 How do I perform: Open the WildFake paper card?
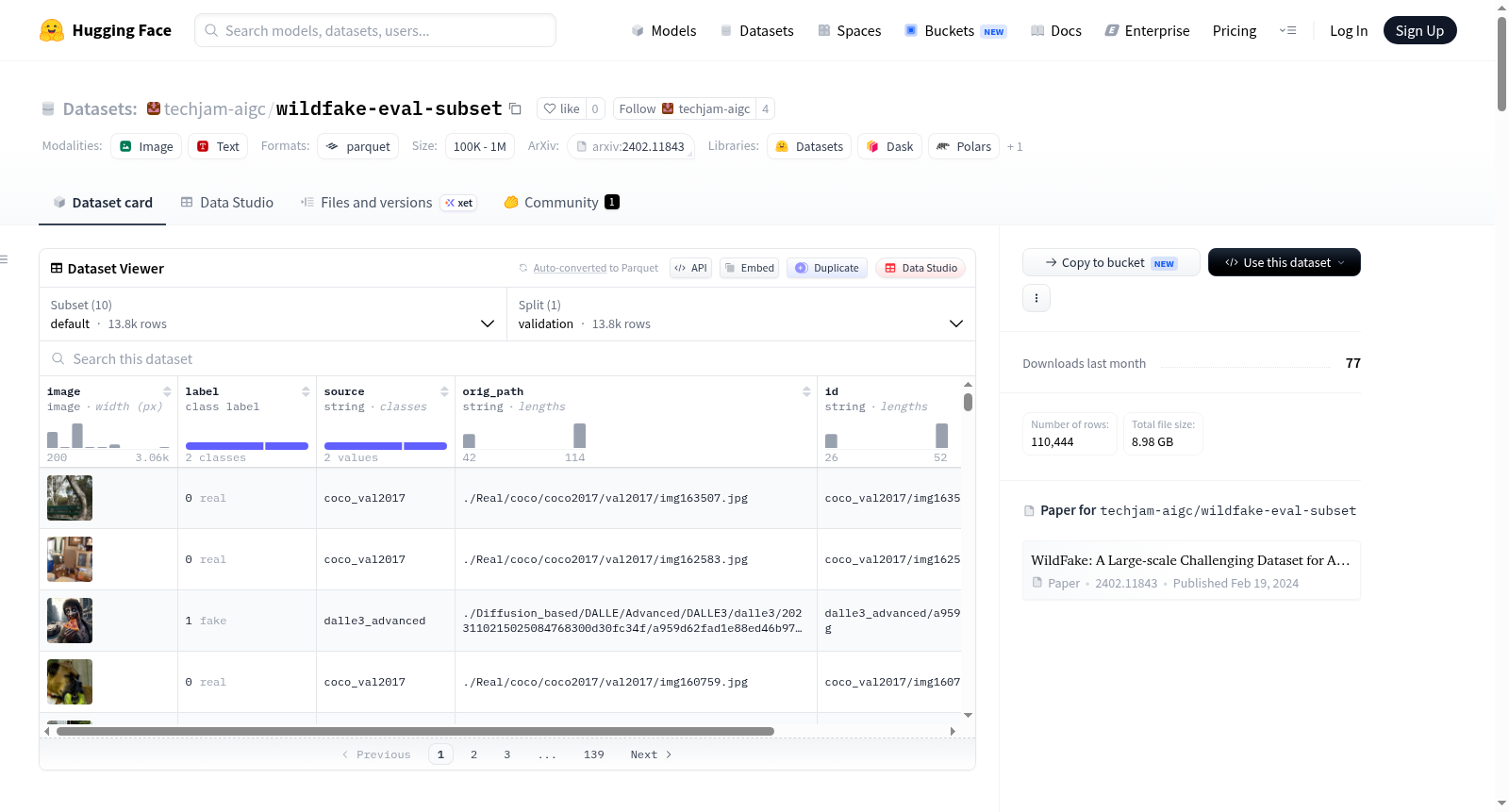(x=1191, y=571)
